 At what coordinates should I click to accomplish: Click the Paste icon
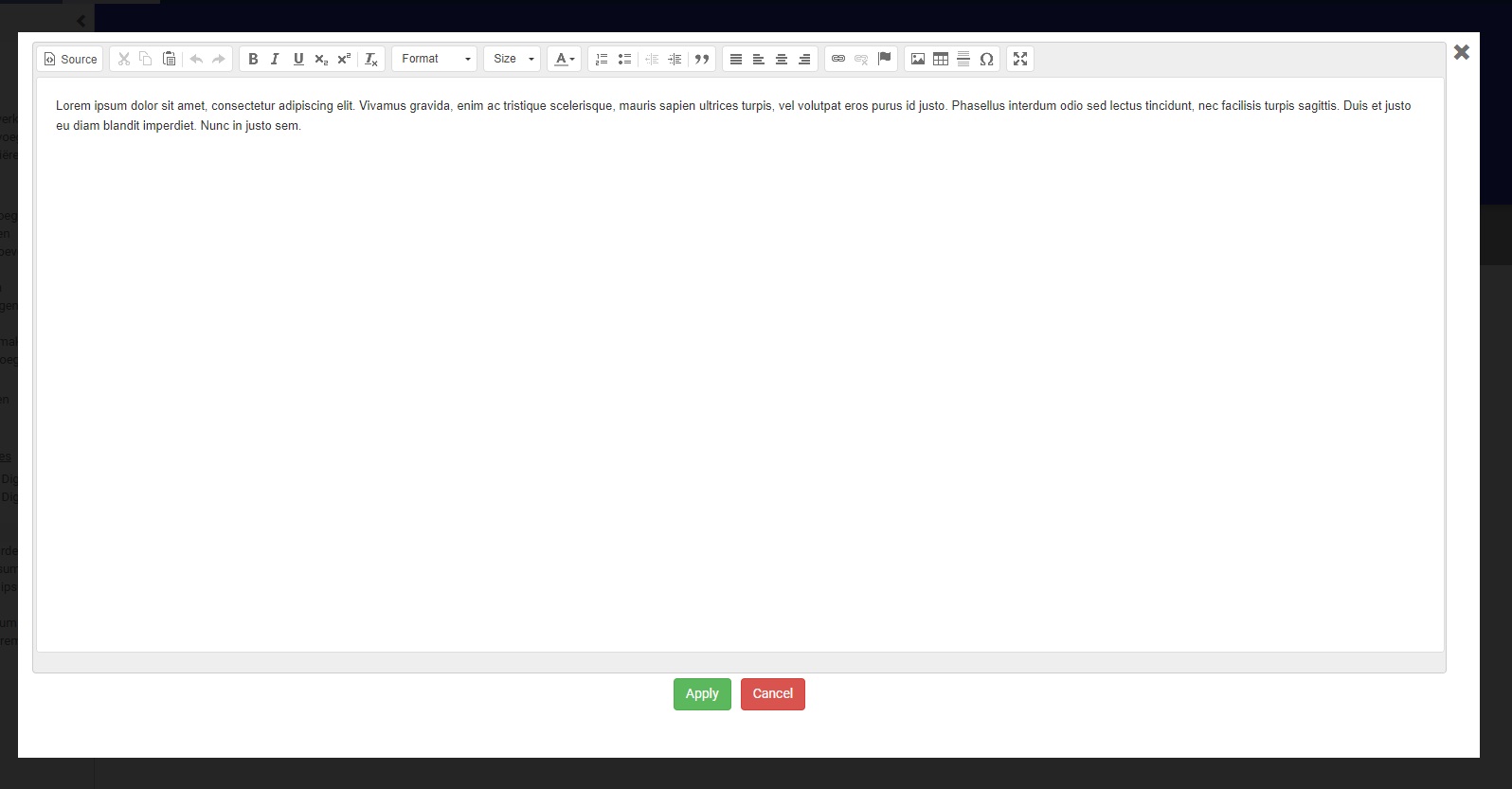tap(169, 59)
